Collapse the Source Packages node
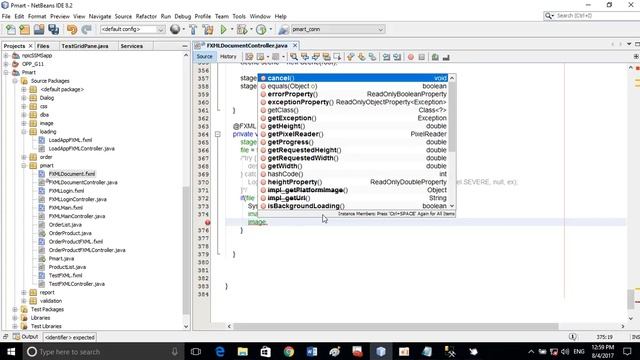Viewport: 640px width, 360px height. [15, 81]
